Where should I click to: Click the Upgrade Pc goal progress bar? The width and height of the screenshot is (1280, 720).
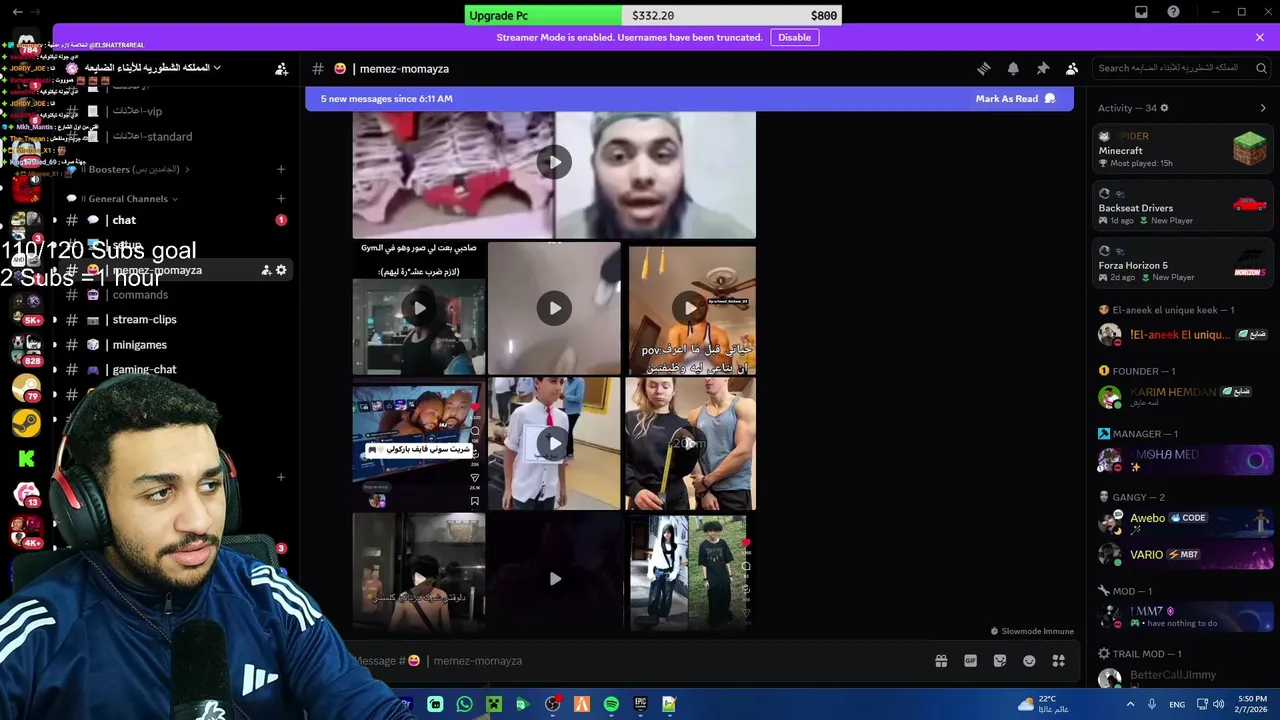click(x=652, y=15)
